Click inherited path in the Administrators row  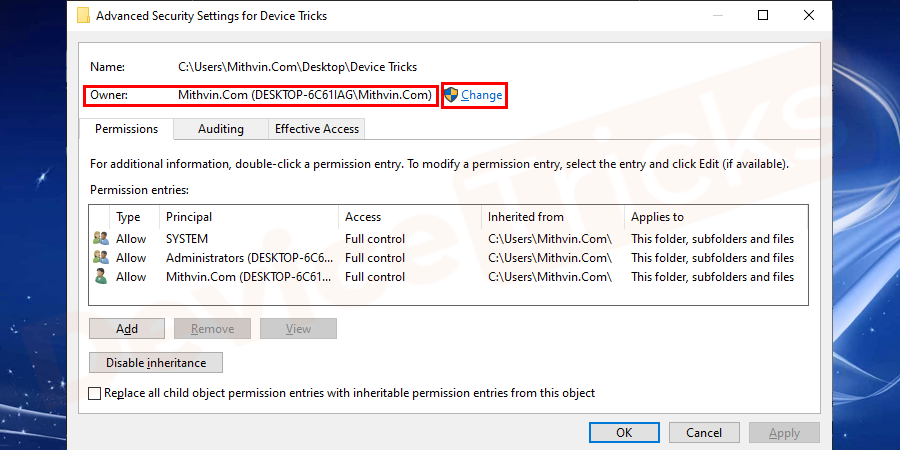point(550,258)
